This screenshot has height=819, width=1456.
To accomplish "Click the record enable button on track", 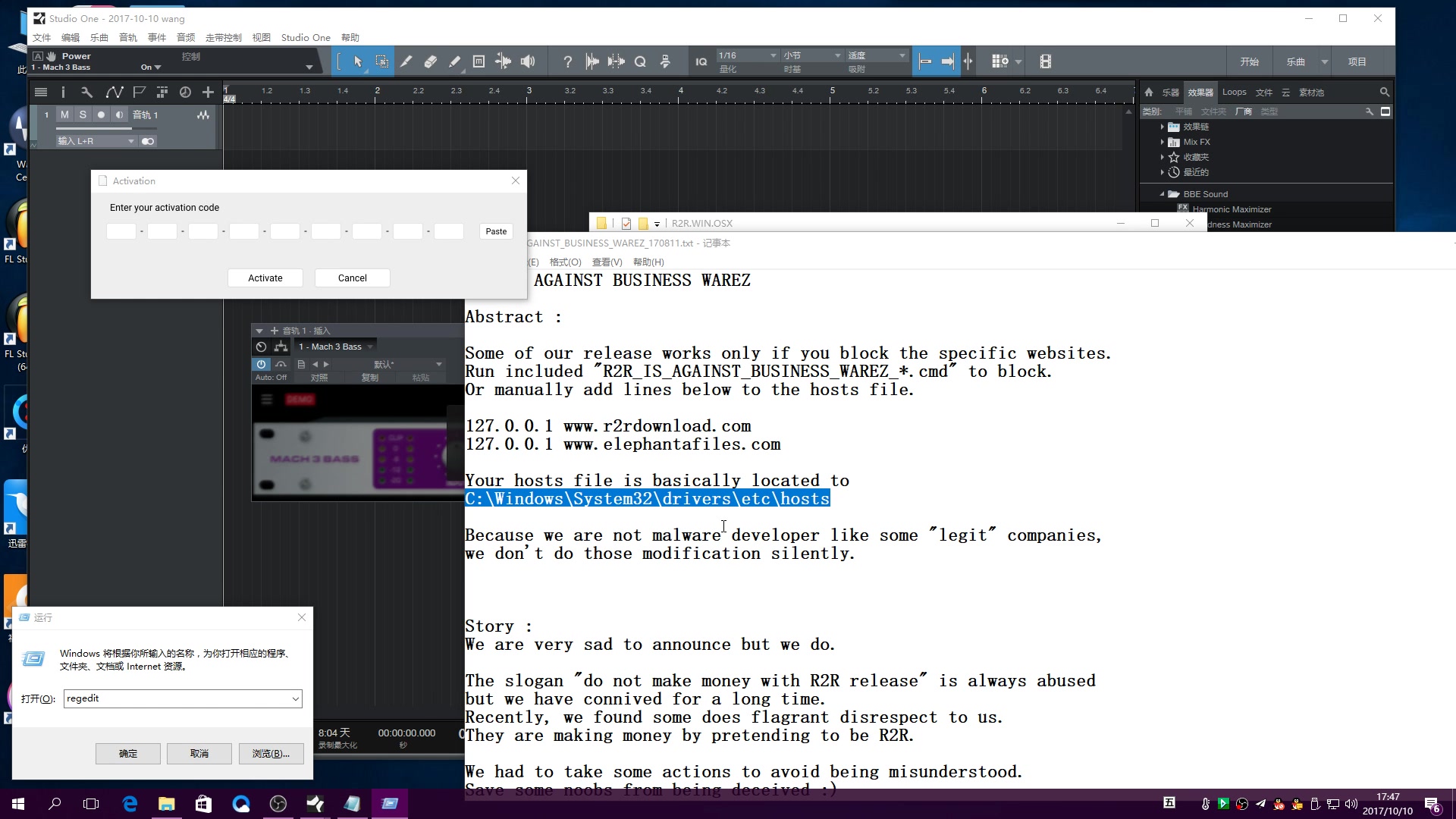I will 101,114.
